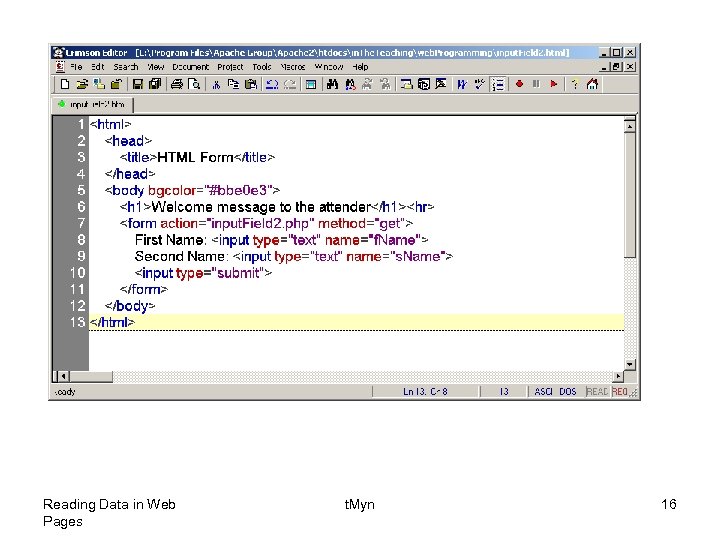Click the closing </html> tag on line 13
Screen dimensions: 720x540
[112, 323]
